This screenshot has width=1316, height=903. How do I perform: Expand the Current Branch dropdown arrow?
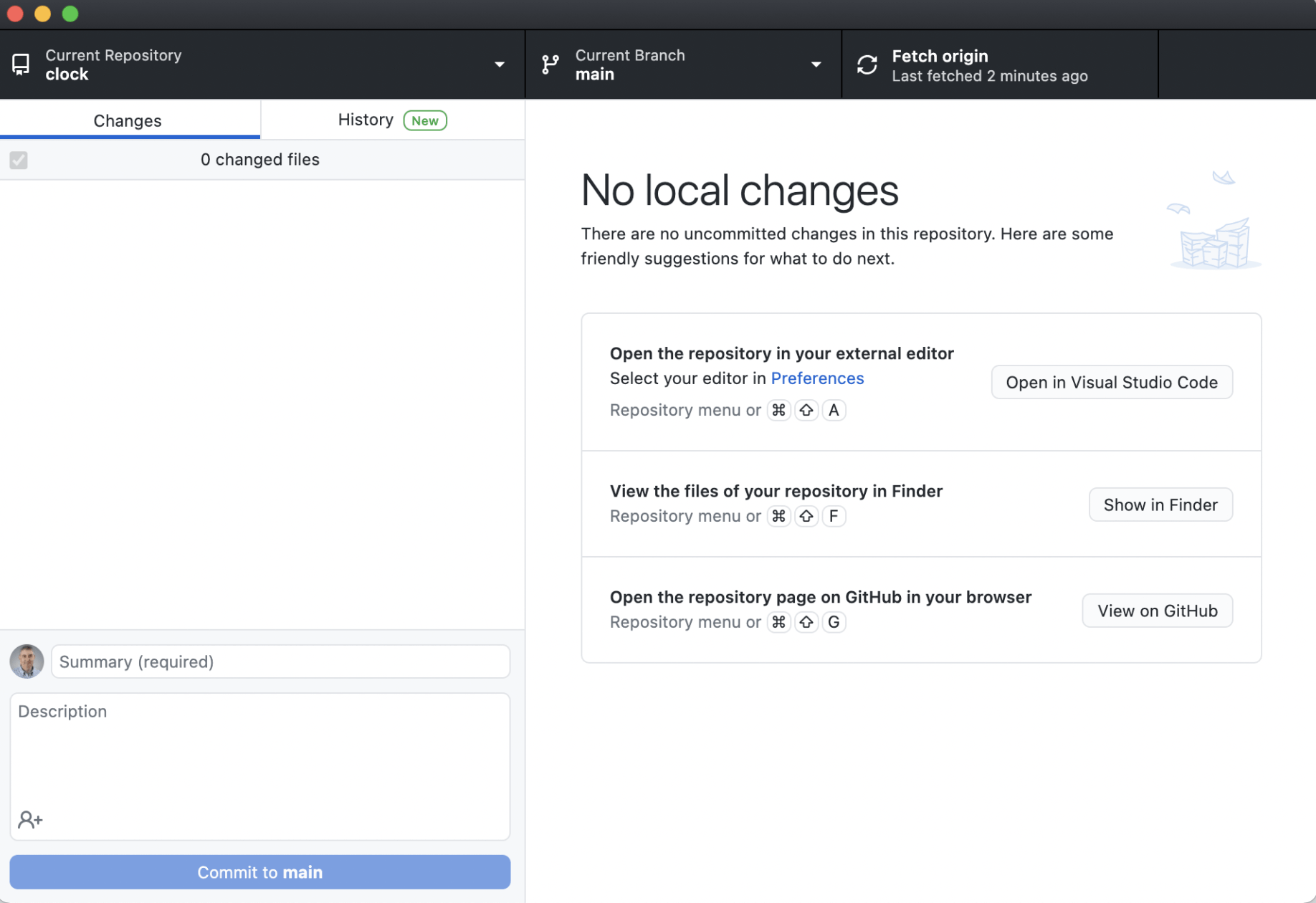[x=816, y=64]
